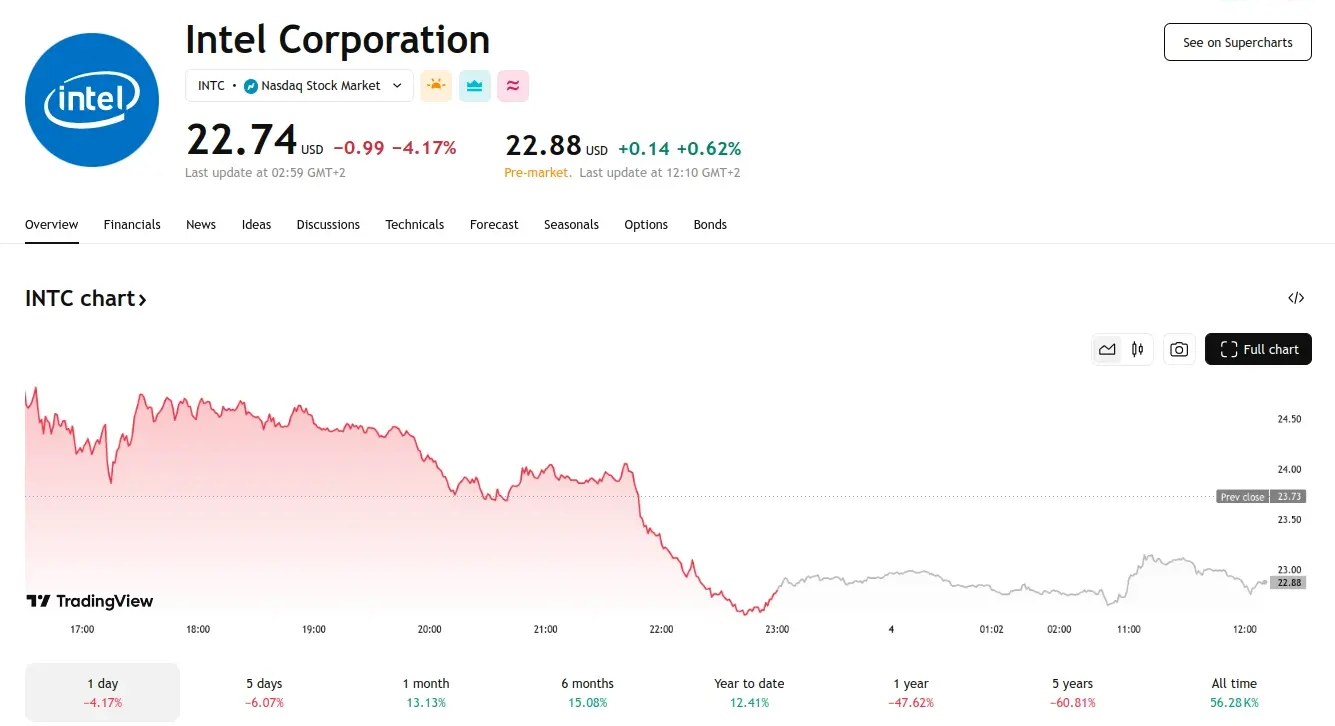Image resolution: width=1335 pixels, height=726 pixels.
Task: Select the 1 month time range
Action: [426, 692]
